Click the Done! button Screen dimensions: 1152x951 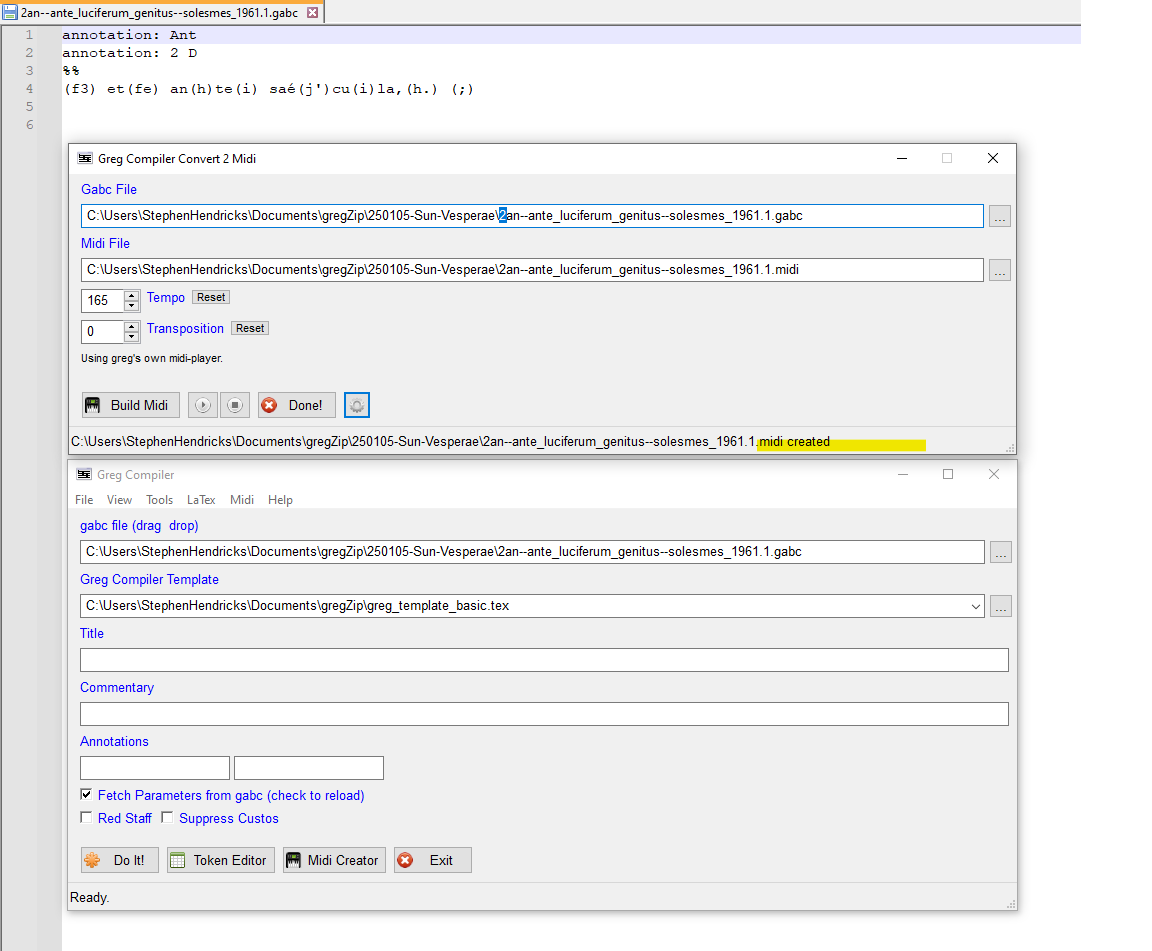tap(297, 405)
